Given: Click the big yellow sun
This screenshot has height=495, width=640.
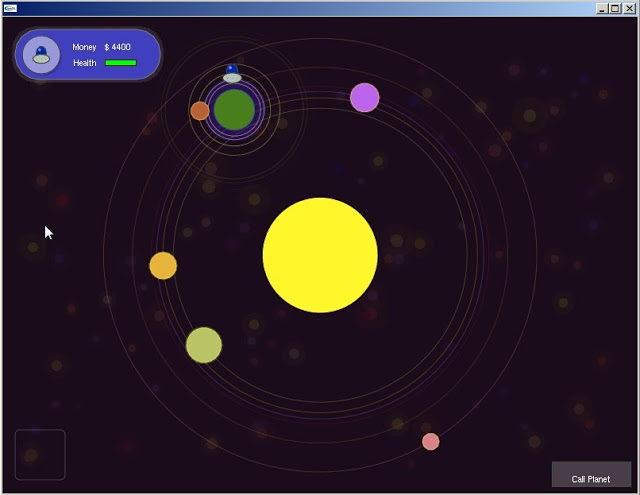Looking at the screenshot, I should [x=320, y=255].
